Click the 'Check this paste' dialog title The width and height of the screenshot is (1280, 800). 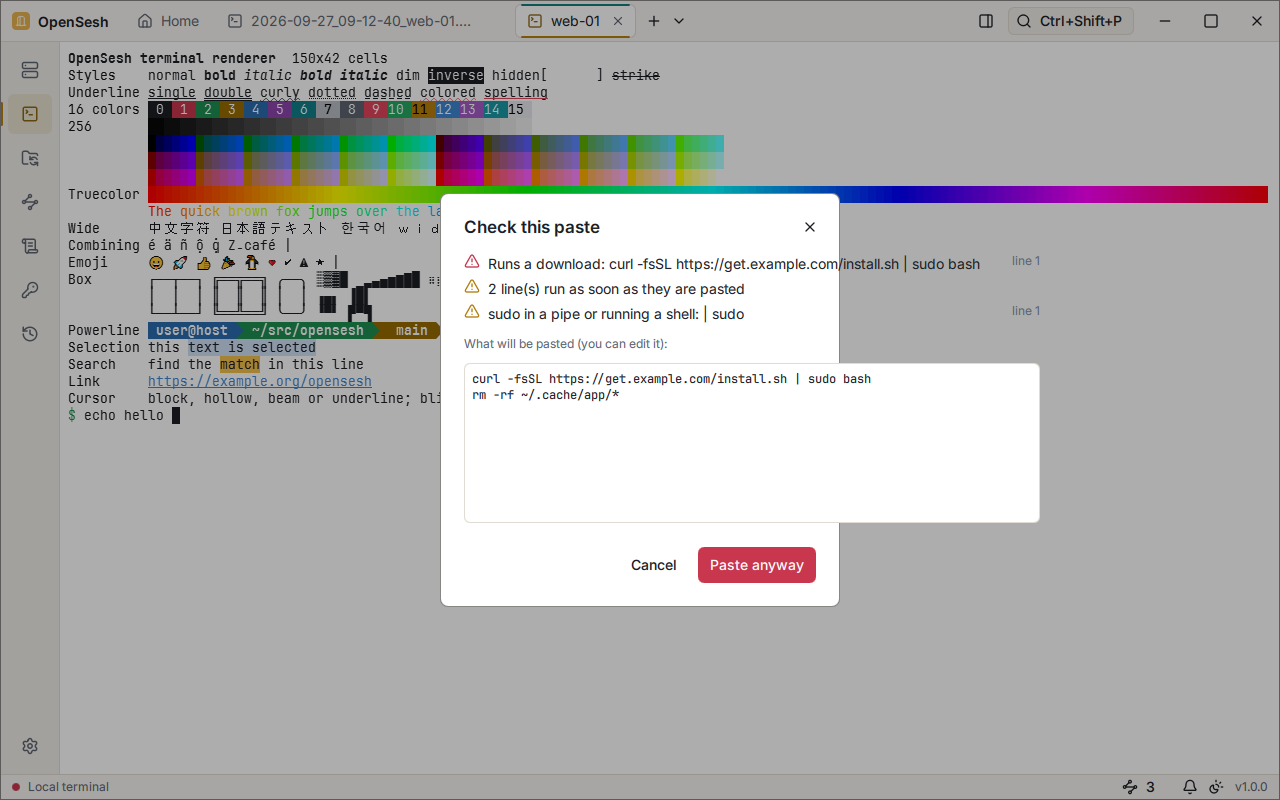coord(532,227)
